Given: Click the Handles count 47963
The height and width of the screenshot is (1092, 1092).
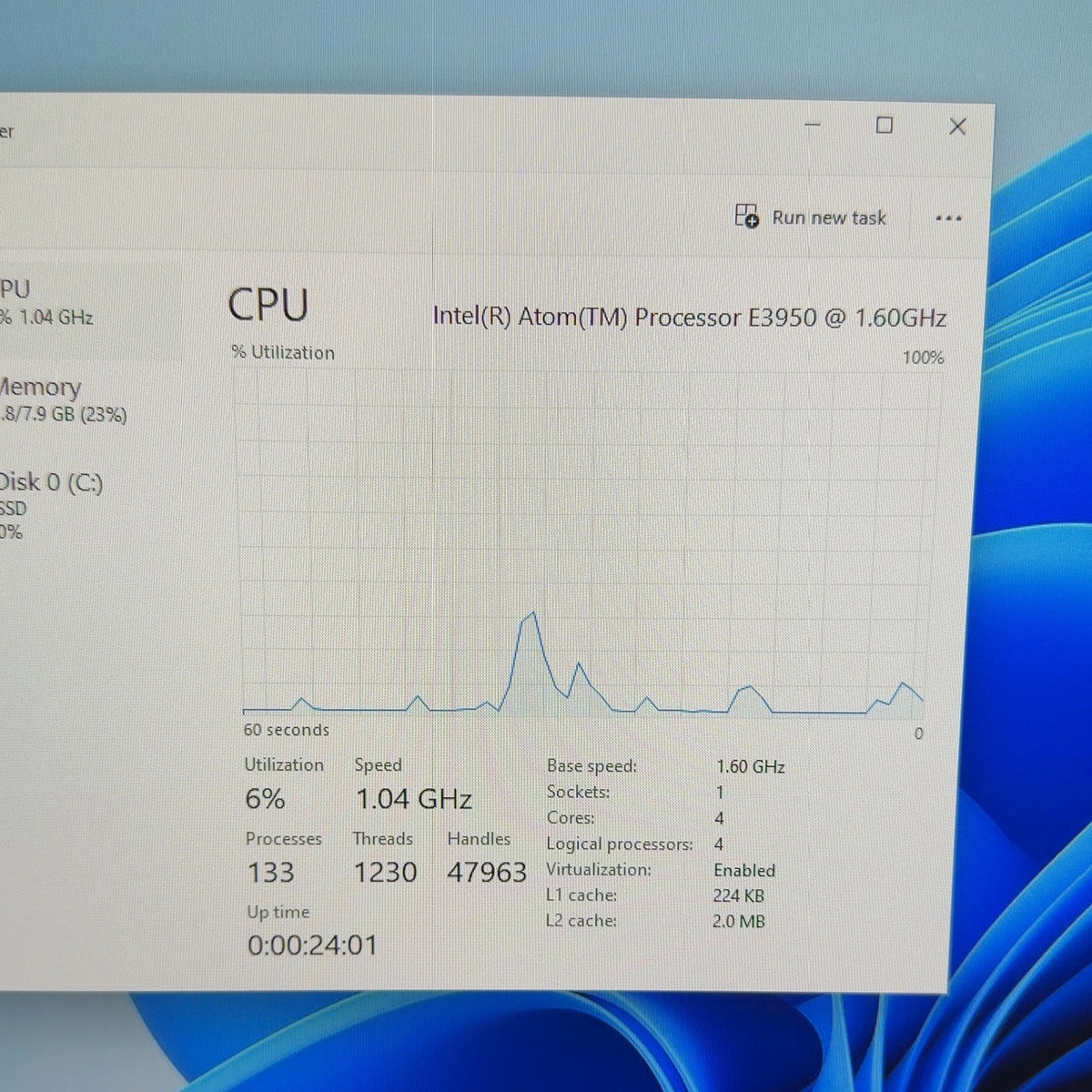Looking at the screenshot, I should pos(487,873).
